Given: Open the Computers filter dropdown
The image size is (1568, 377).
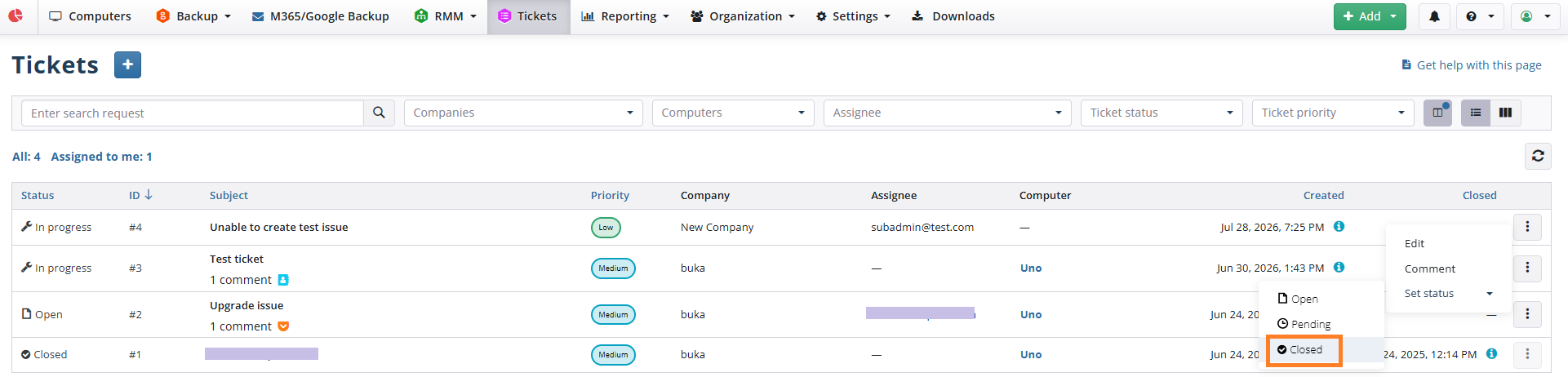Looking at the screenshot, I should (733, 113).
